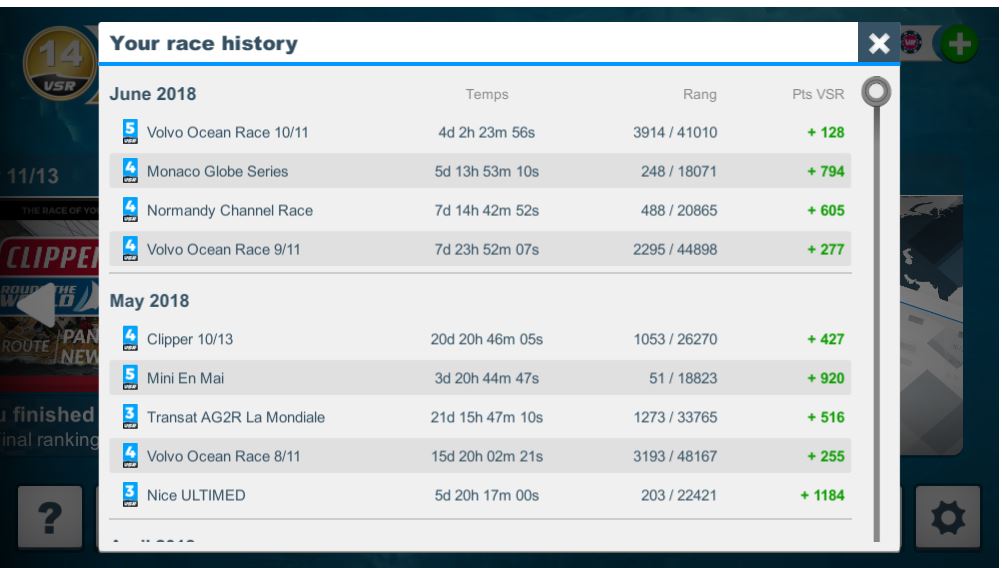Image resolution: width=1002 pixels, height=568 pixels.
Task: Click points value + 427
Action: [x=826, y=339]
